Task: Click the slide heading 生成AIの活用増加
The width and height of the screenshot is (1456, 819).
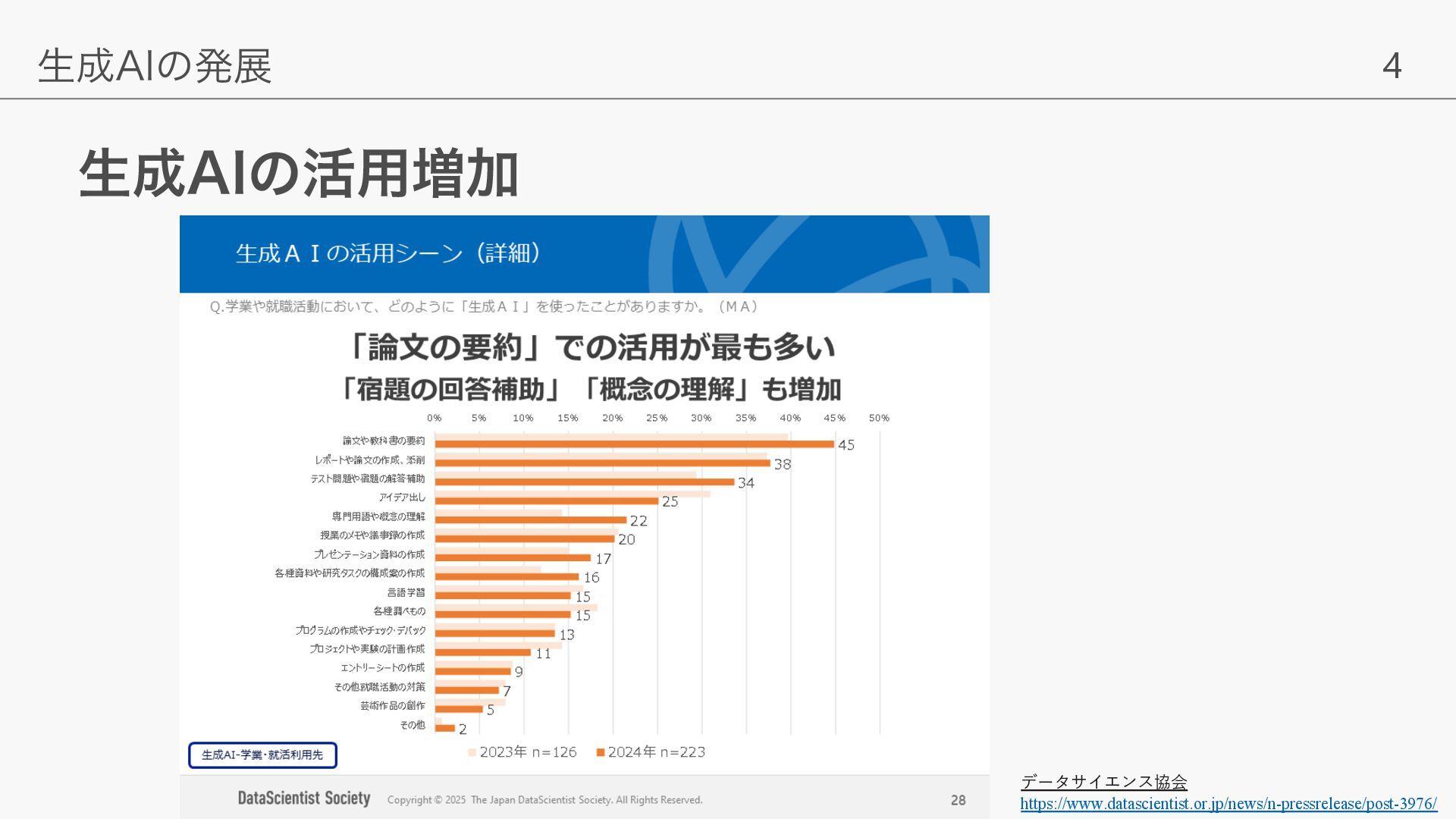Action: point(299,174)
